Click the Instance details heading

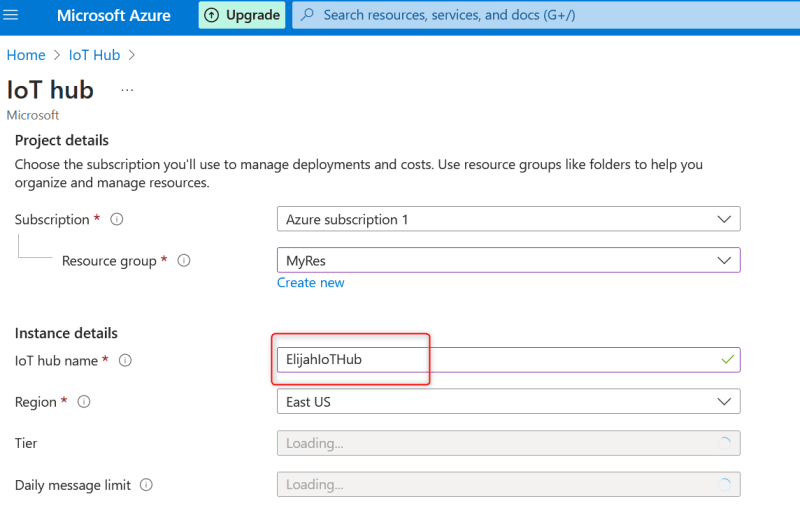[66, 333]
